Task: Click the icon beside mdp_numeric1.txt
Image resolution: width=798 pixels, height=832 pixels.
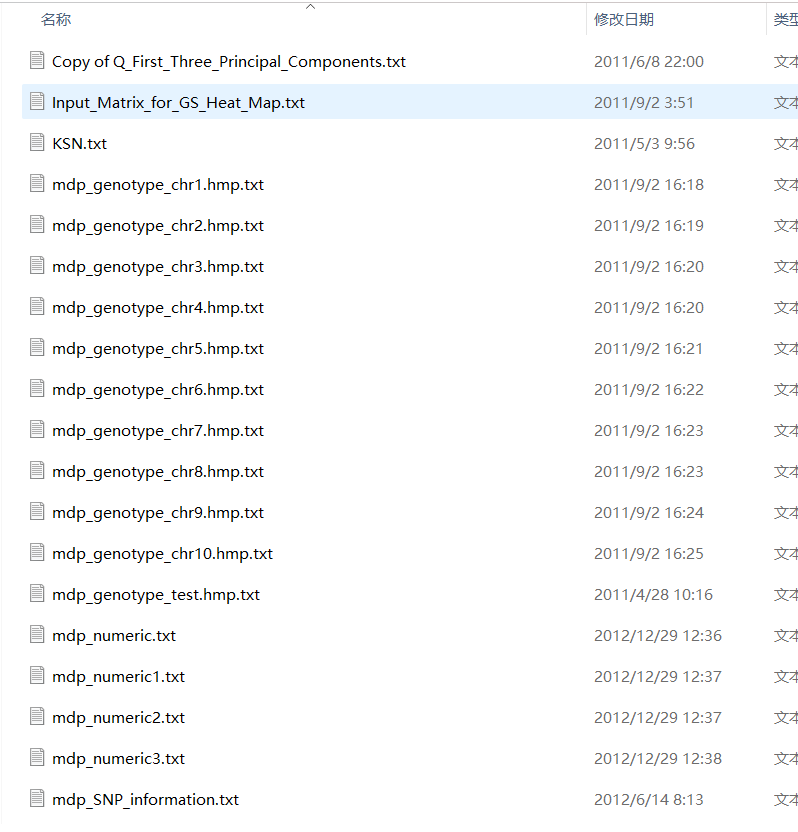Action: (37, 675)
